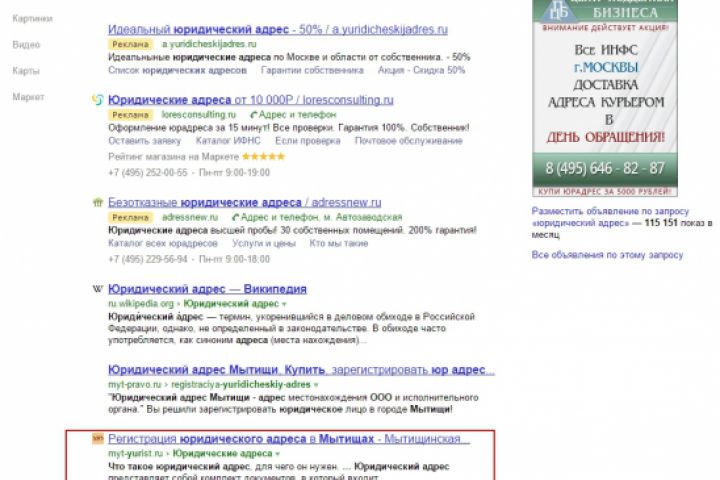Open 'Если проверка' sitelink

[308, 141]
